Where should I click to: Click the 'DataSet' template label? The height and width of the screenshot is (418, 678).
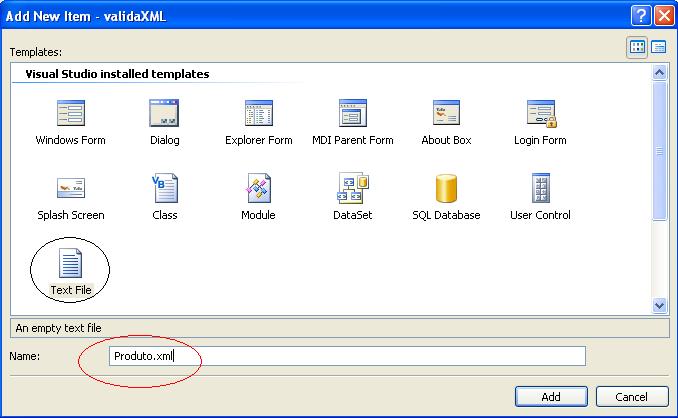352,215
